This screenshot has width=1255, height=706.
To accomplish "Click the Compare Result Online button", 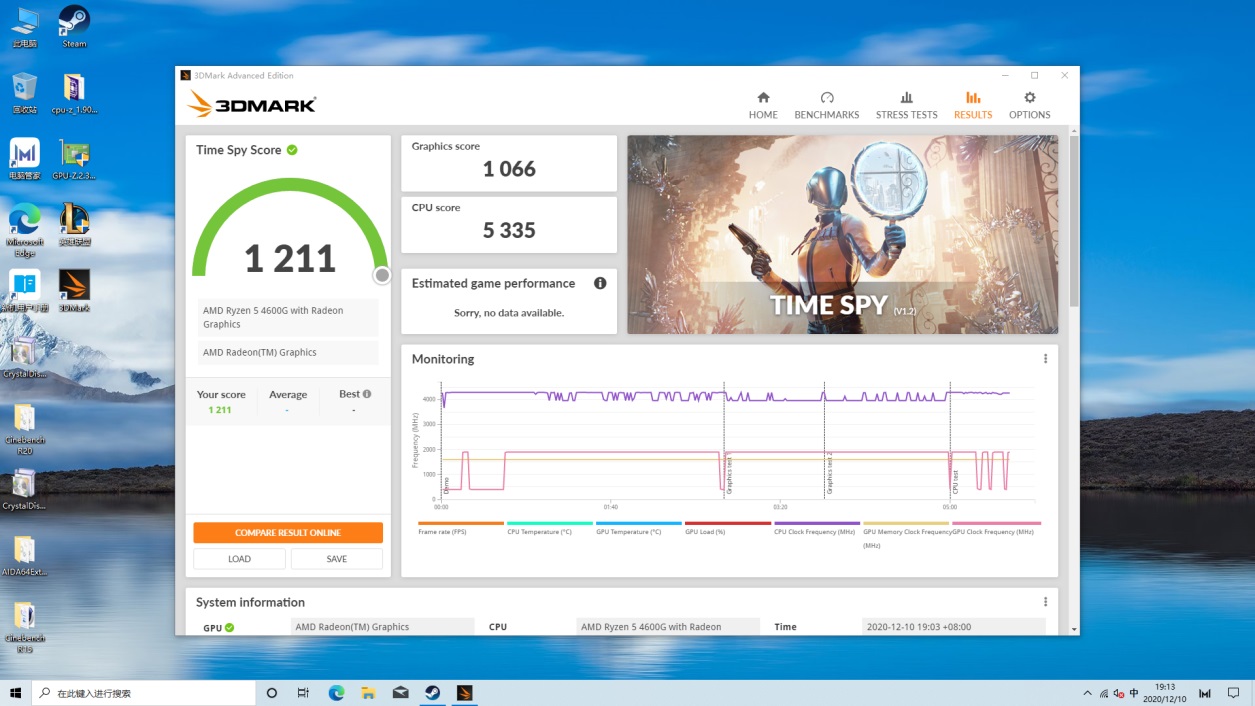I will coord(288,533).
